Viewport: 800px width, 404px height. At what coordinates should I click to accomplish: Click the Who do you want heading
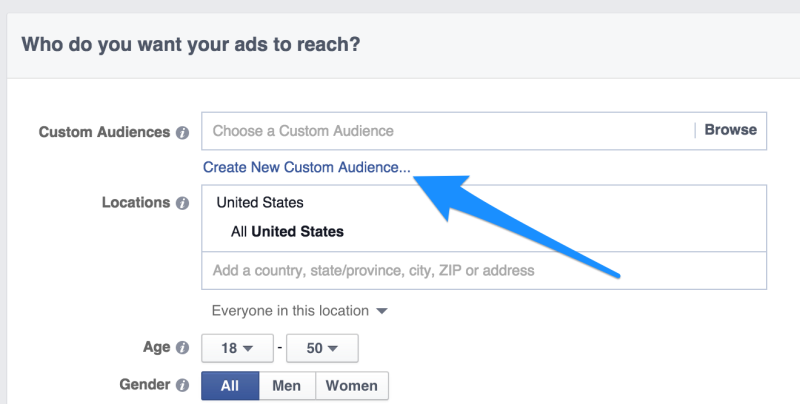(191, 44)
